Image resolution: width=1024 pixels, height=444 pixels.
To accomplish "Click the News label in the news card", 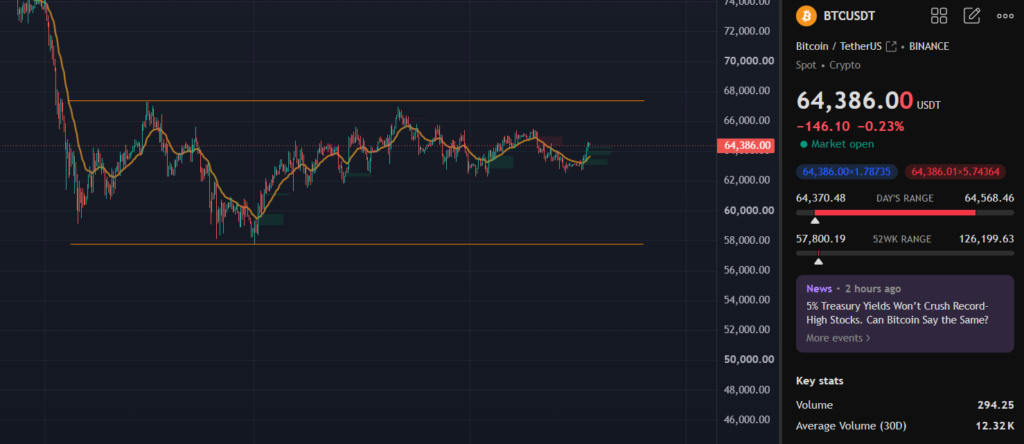I will [819, 289].
